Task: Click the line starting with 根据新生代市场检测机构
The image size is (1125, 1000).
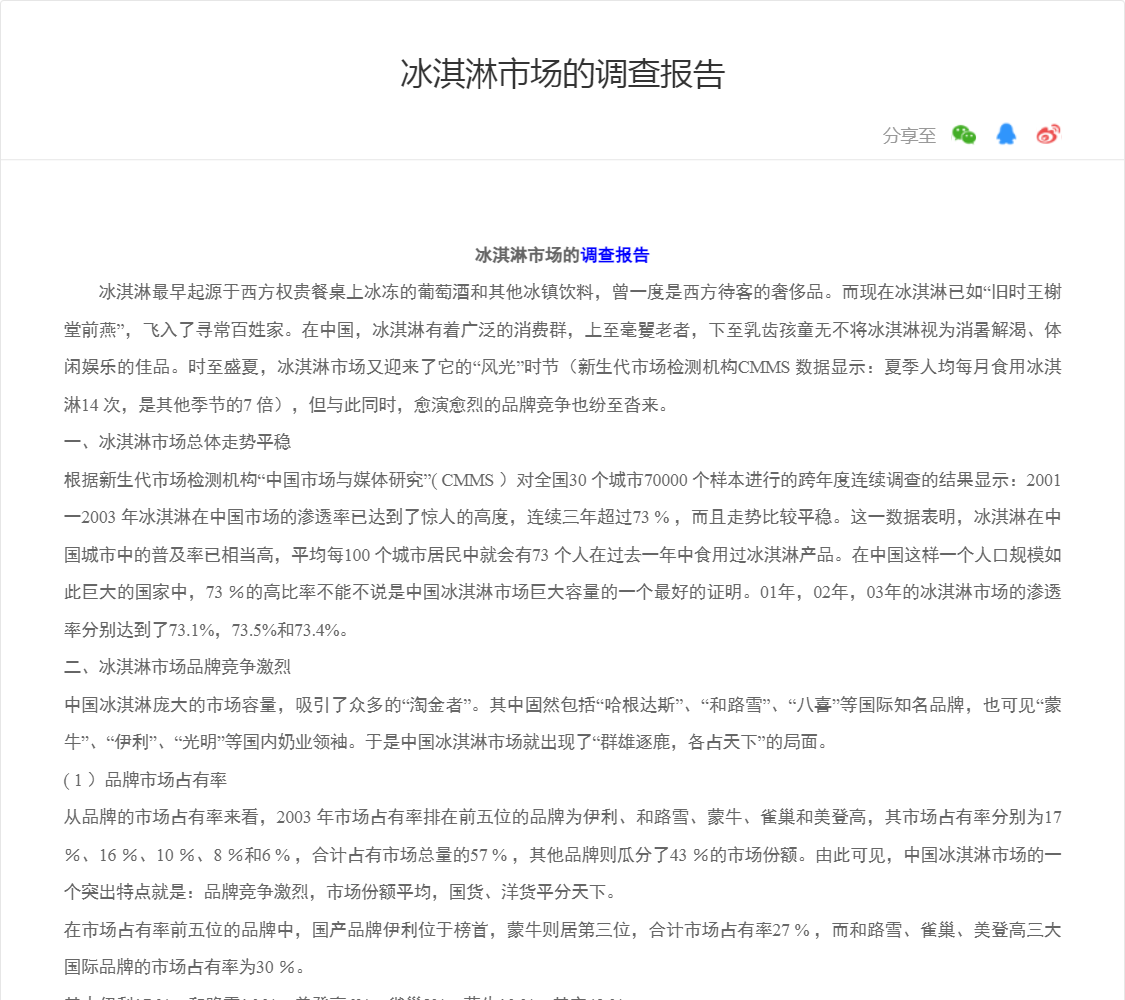Action: point(562,480)
